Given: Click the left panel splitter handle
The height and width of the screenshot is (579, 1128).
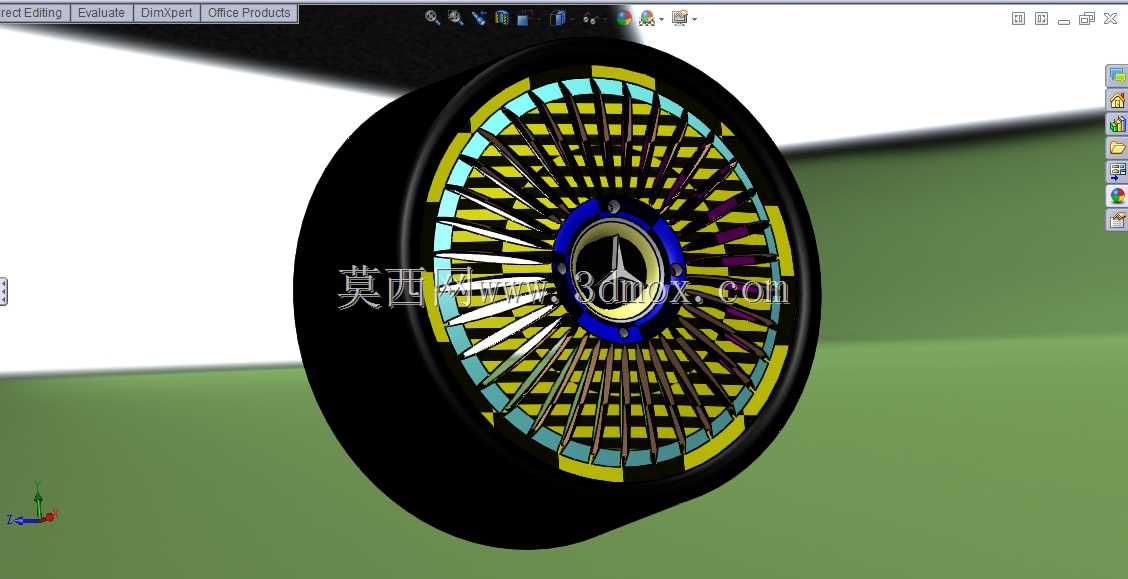Looking at the screenshot, I should 3,291.
